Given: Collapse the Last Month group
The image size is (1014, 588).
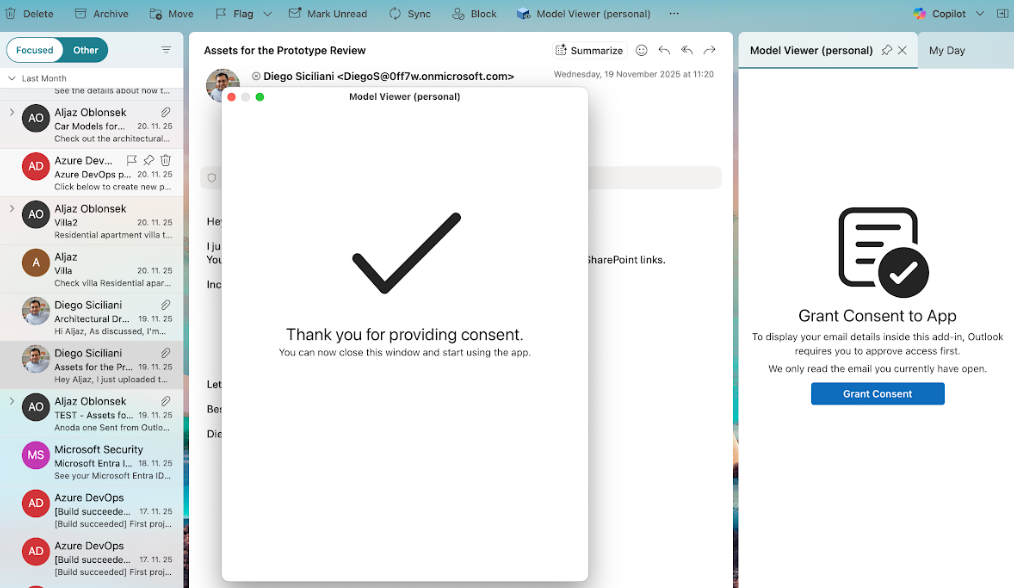Looking at the screenshot, I should click(x=12, y=78).
